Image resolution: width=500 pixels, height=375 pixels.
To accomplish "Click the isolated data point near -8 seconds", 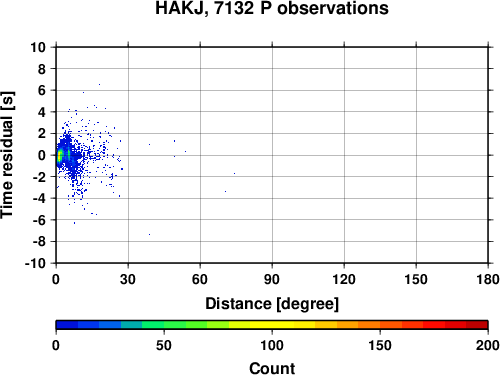I will tap(149, 234).
